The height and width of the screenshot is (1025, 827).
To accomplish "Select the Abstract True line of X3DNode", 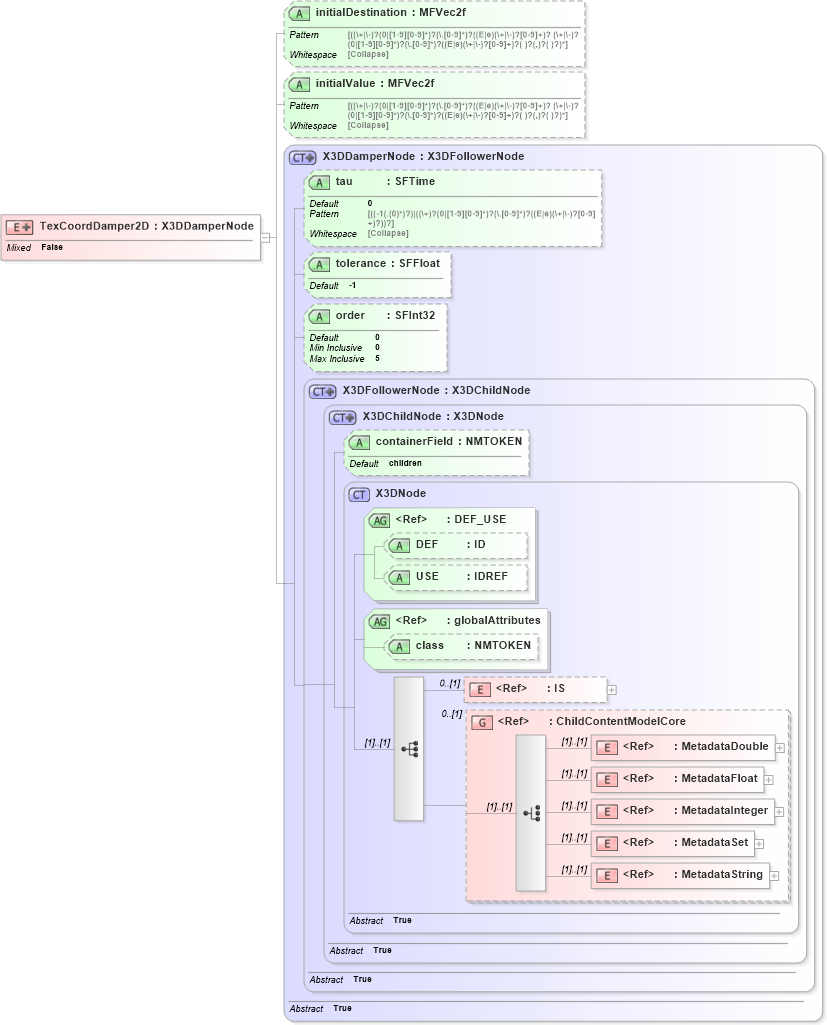I will tap(380, 920).
